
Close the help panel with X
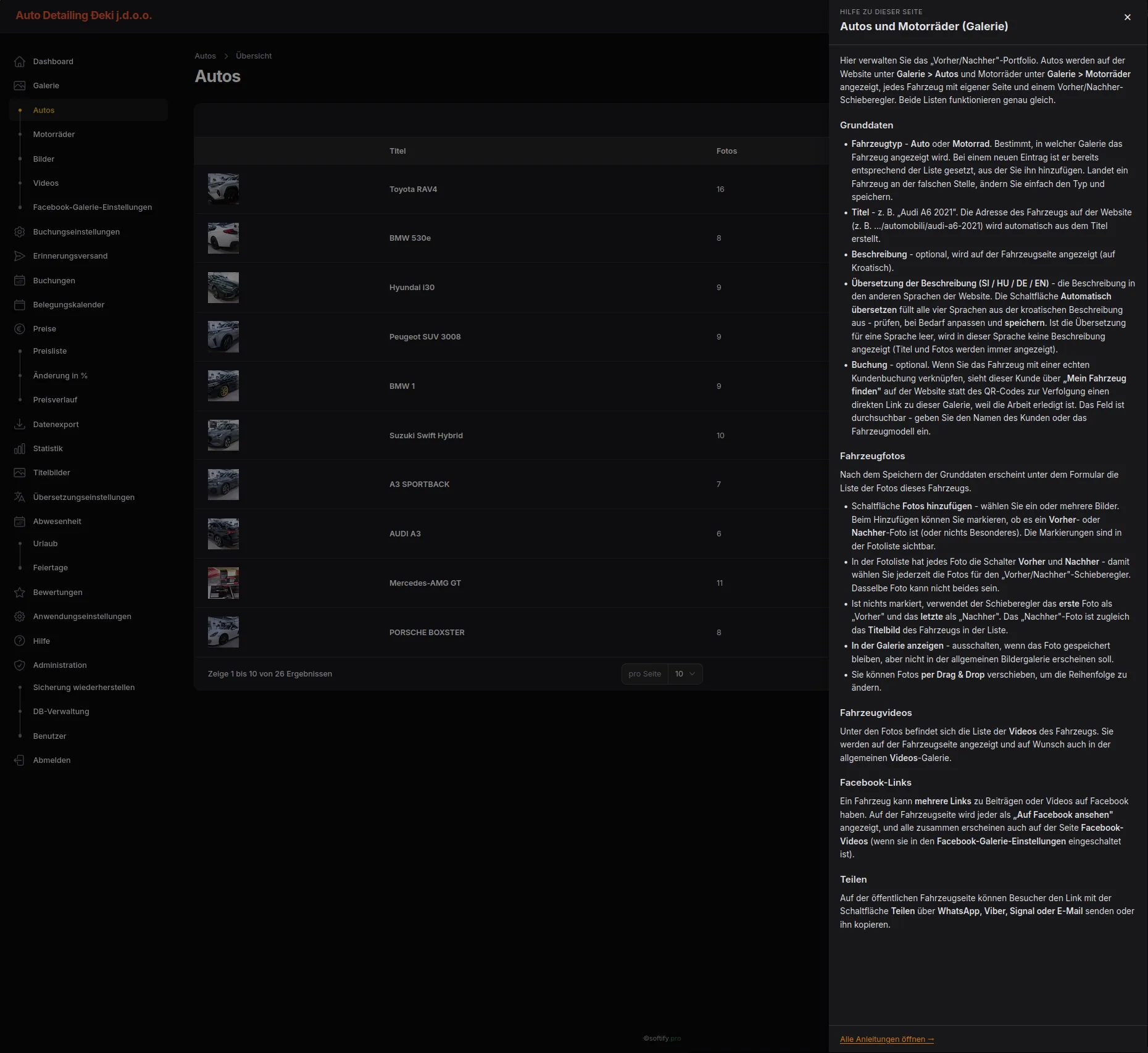[1128, 17]
